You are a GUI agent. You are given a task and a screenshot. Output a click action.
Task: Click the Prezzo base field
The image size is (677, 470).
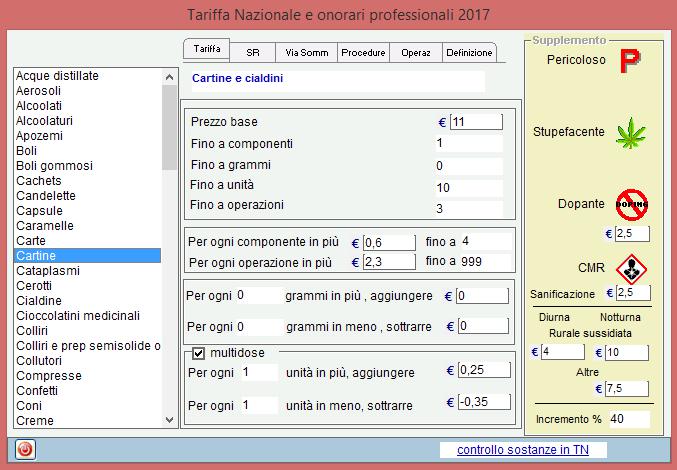pyautogui.click(x=476, y=122)
